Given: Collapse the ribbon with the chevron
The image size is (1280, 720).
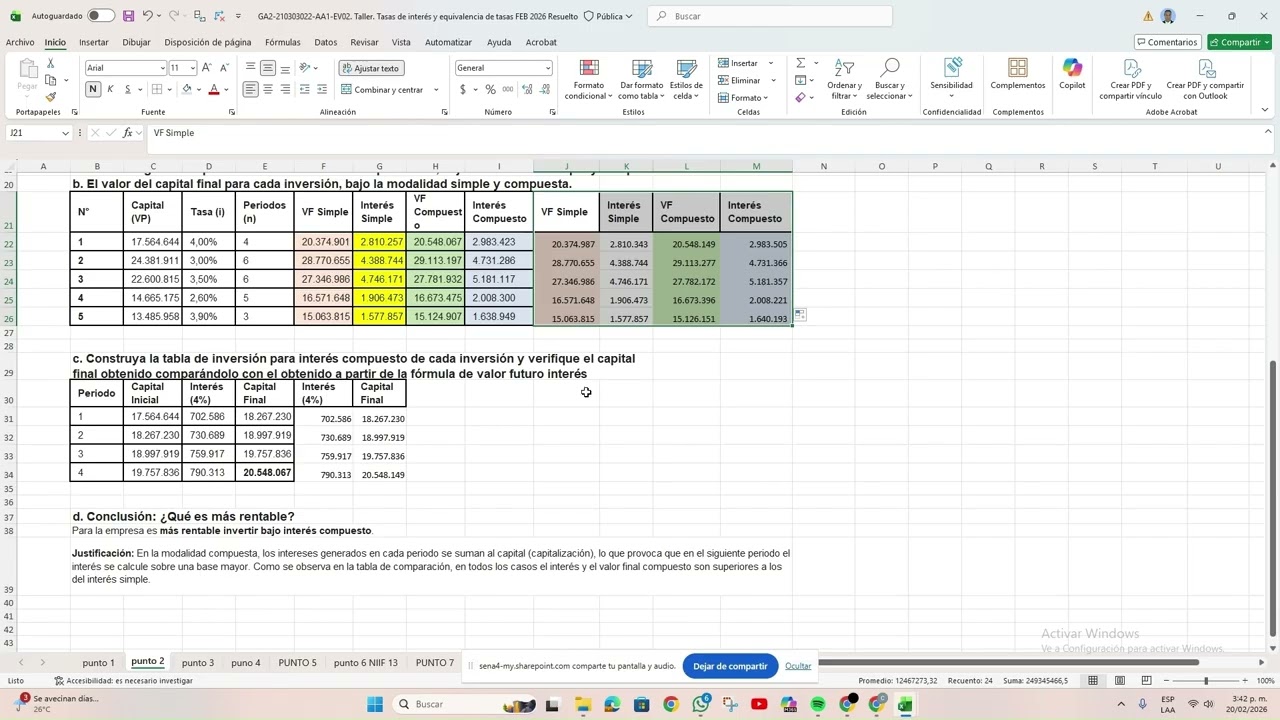Looking at the screenshot, I should point(1265,110).
